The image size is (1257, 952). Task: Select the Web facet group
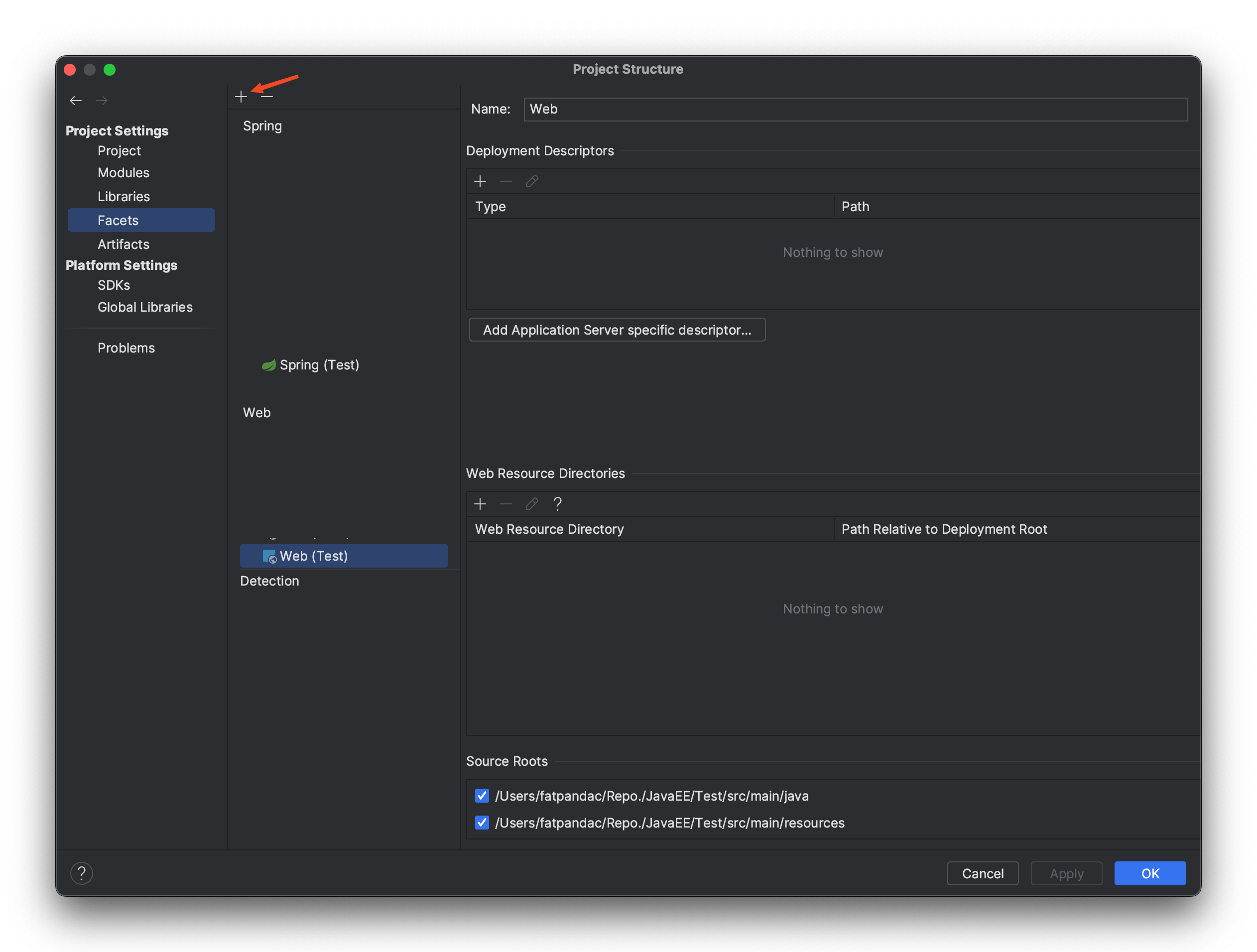coord(257,412)
